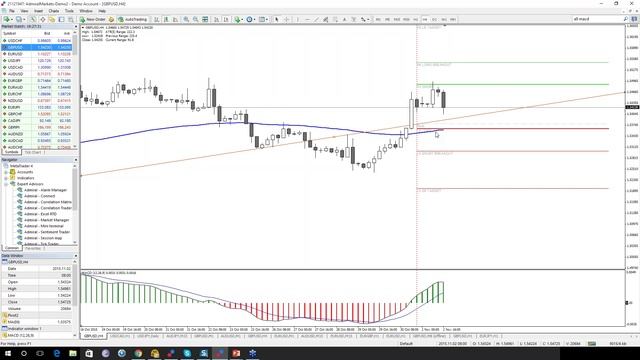
Task: Open the Windows Start menu
Action: [7, 353]
